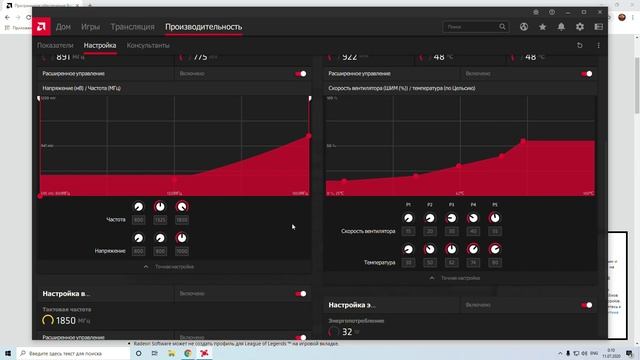640x360 pixels.
Task: Click Windows taskbar search box
Action: point(73,353)
